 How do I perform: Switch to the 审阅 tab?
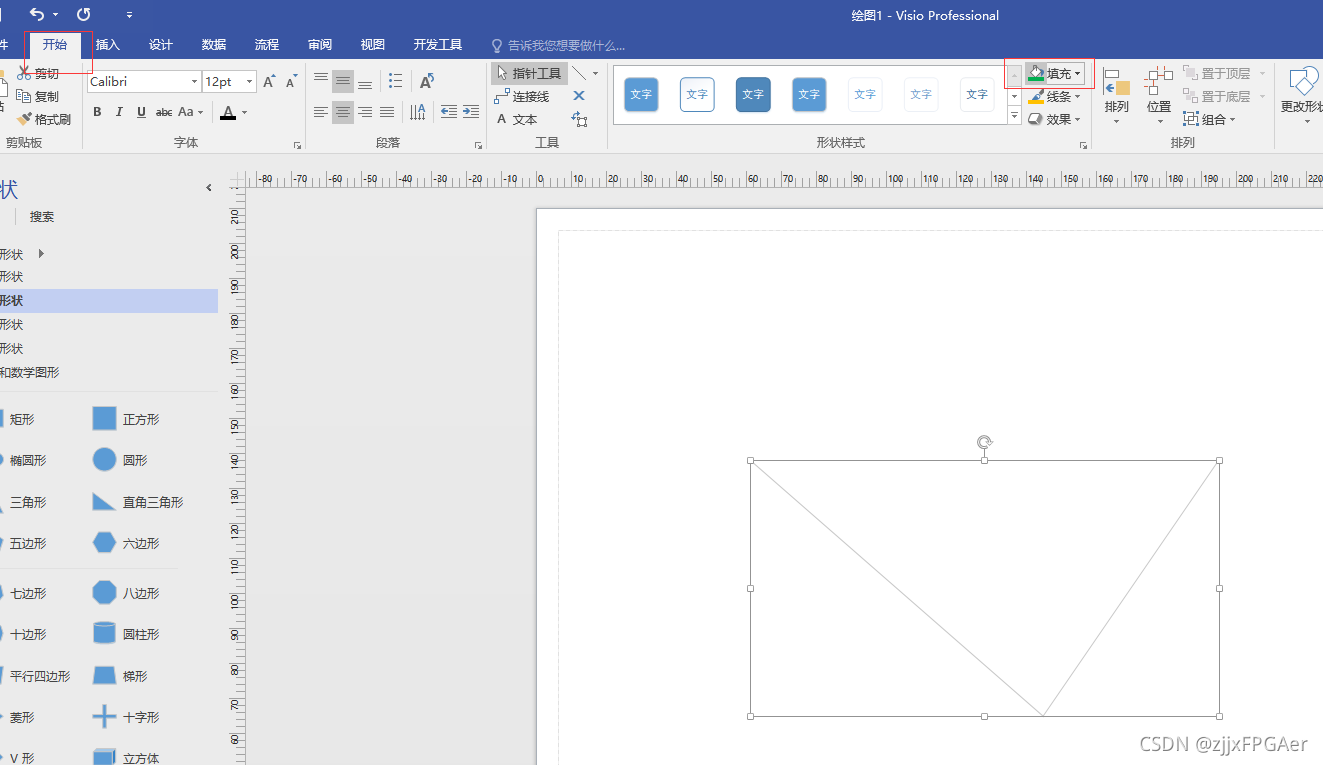coord(320,45)
